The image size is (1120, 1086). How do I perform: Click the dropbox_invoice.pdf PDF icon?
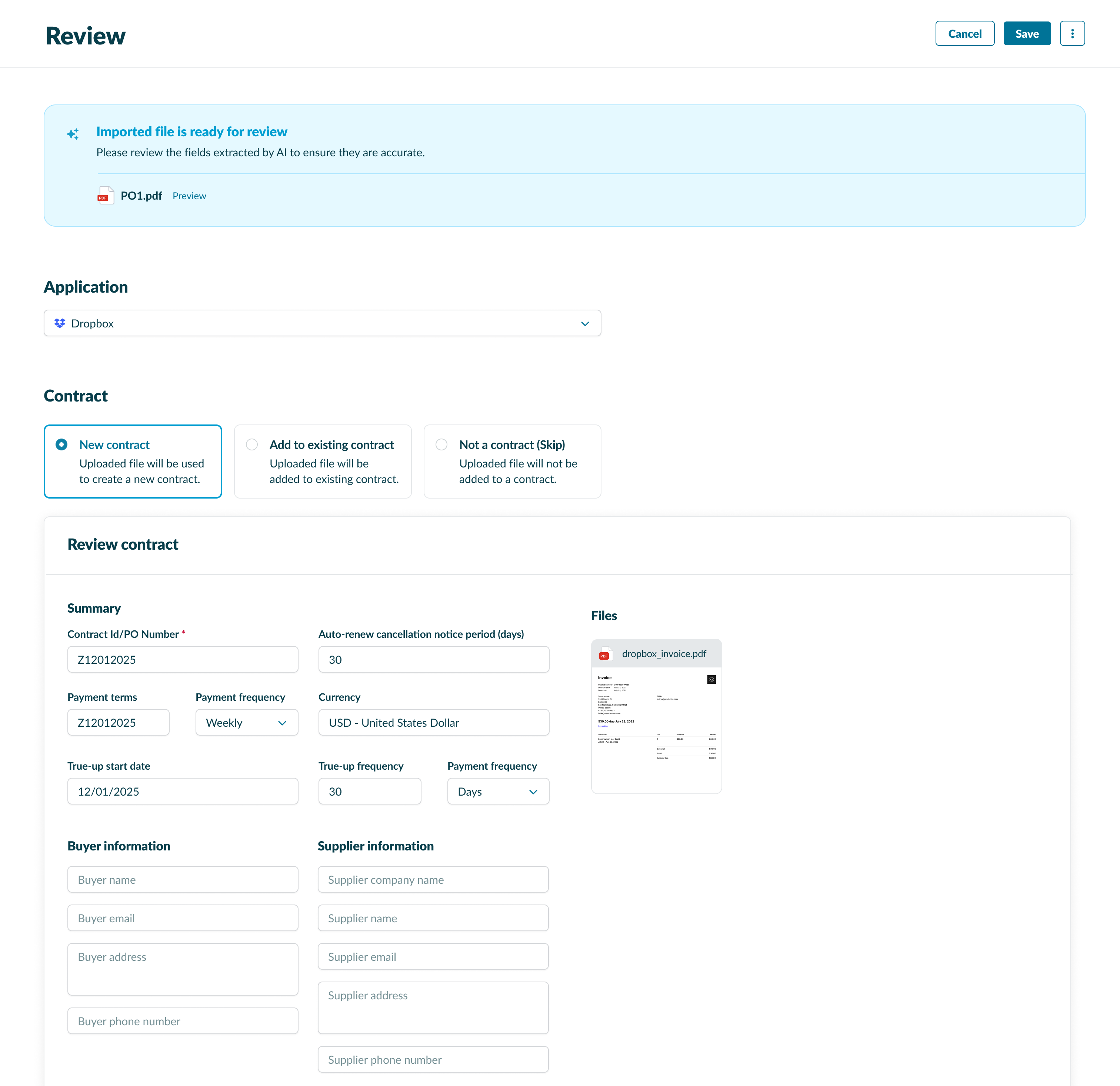(604, 654)
